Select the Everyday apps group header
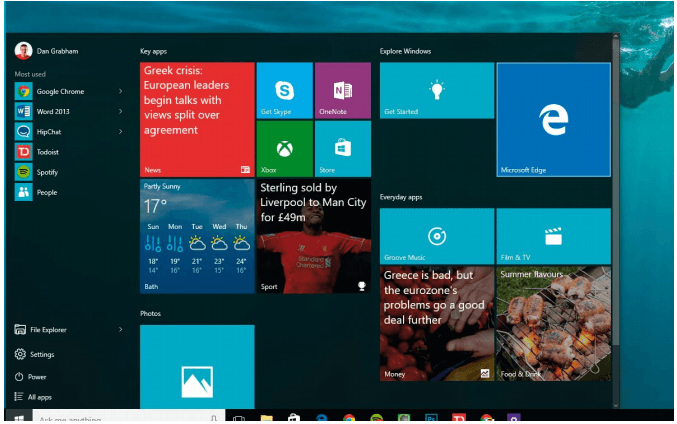 pyautogui.click(x=401, y=197)
